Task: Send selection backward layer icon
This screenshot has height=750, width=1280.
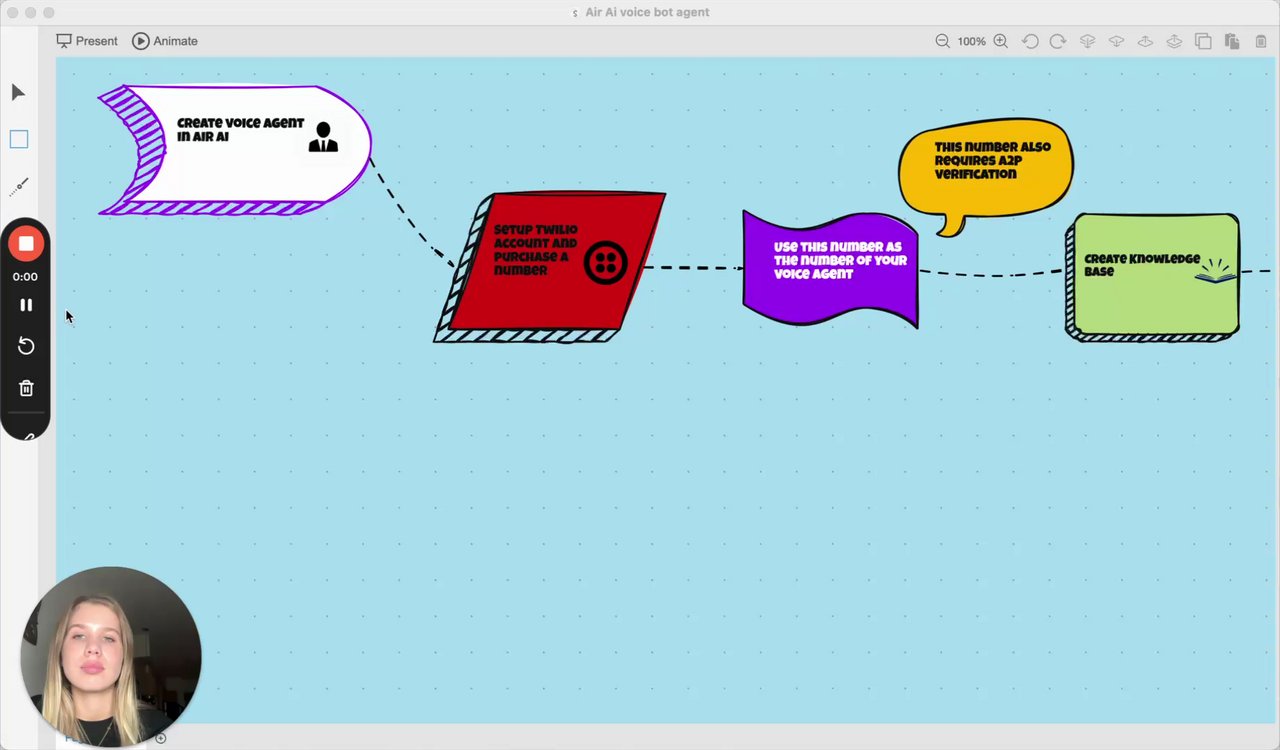Action: pos(1117,41)
